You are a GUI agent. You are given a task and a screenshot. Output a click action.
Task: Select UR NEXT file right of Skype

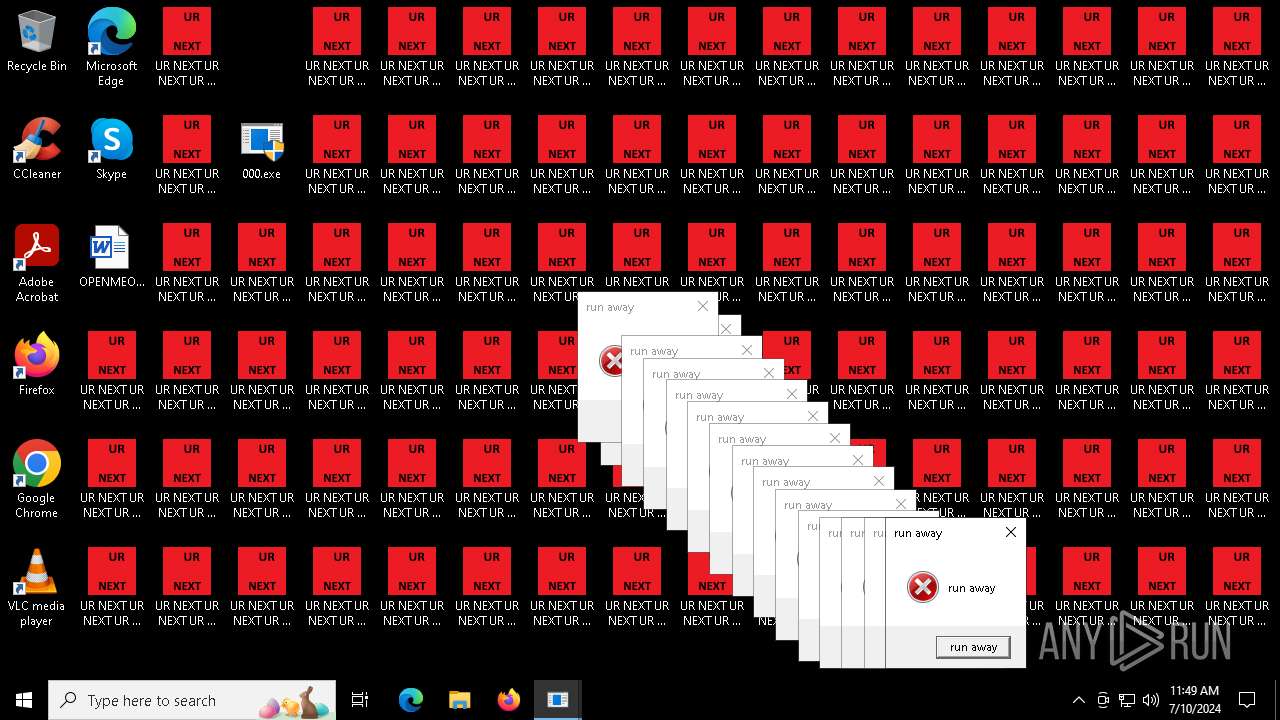click(x=187, y=156)
